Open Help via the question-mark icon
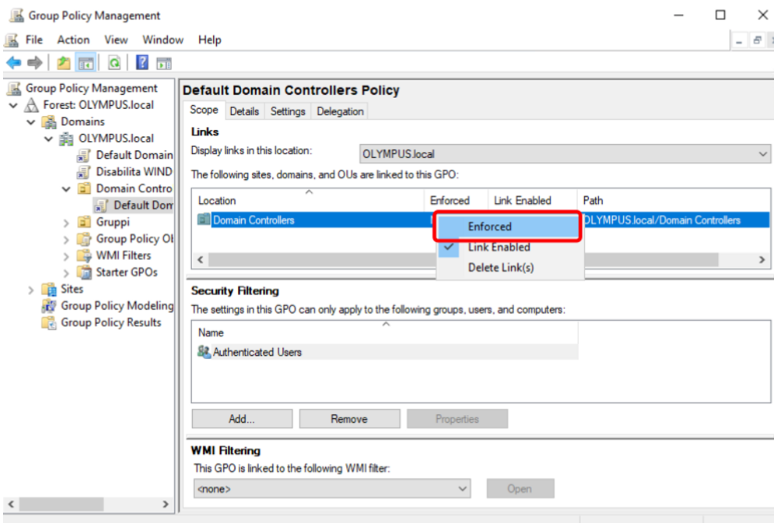This screenshot has width=774, height=523. [142, 62]
